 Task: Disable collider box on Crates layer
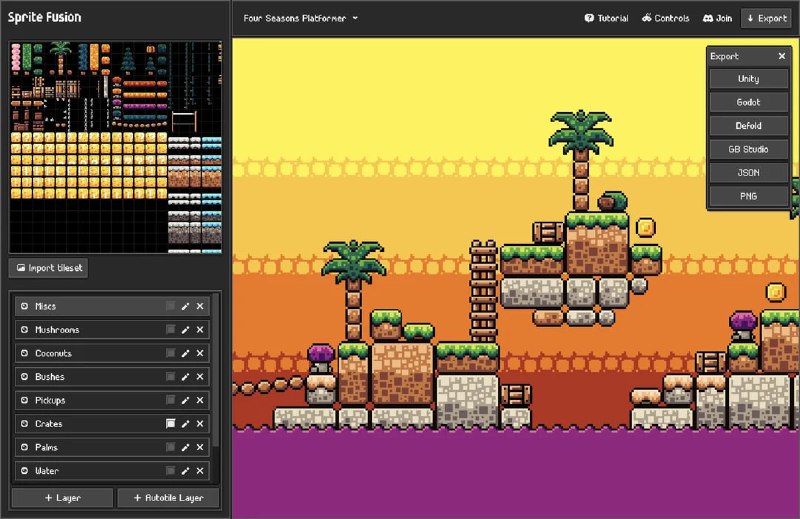170,424
